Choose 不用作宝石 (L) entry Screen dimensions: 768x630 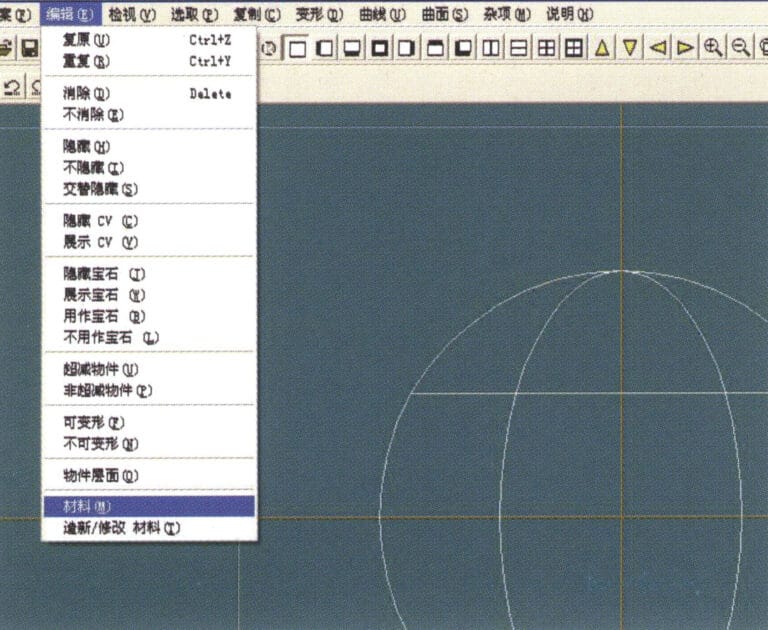[149, 338]
